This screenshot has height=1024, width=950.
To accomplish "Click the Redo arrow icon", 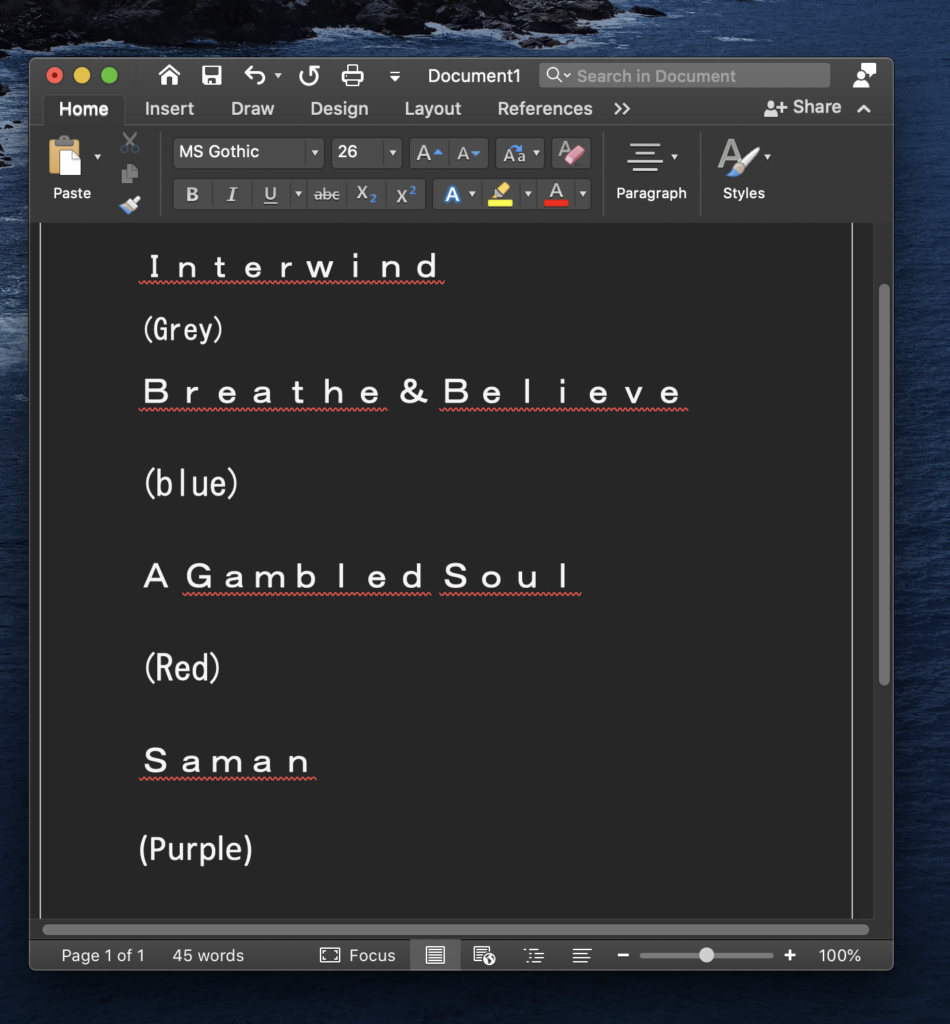I will click(x=309, y=76).
